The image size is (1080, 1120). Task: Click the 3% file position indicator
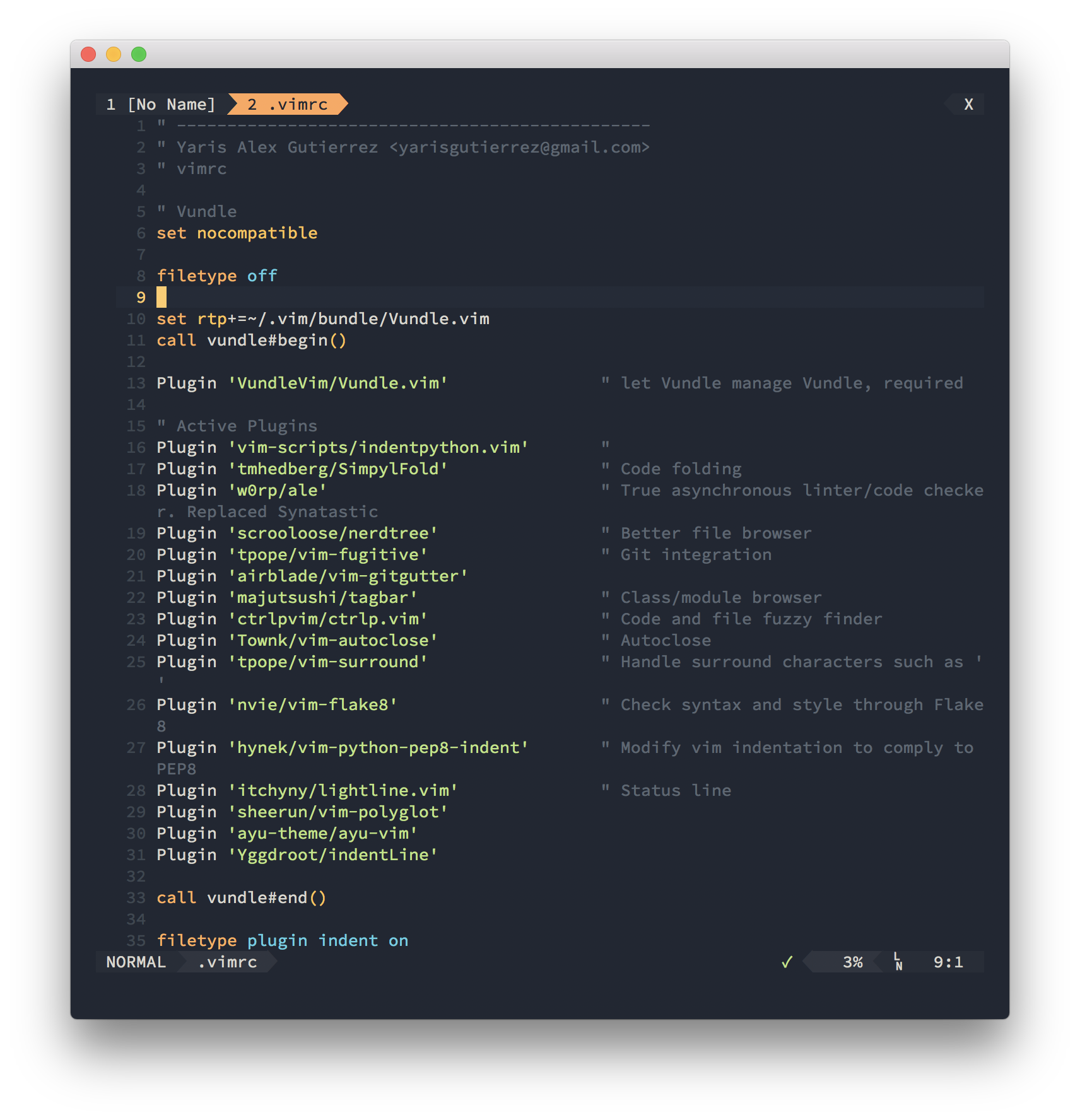(x=852, y=962)
